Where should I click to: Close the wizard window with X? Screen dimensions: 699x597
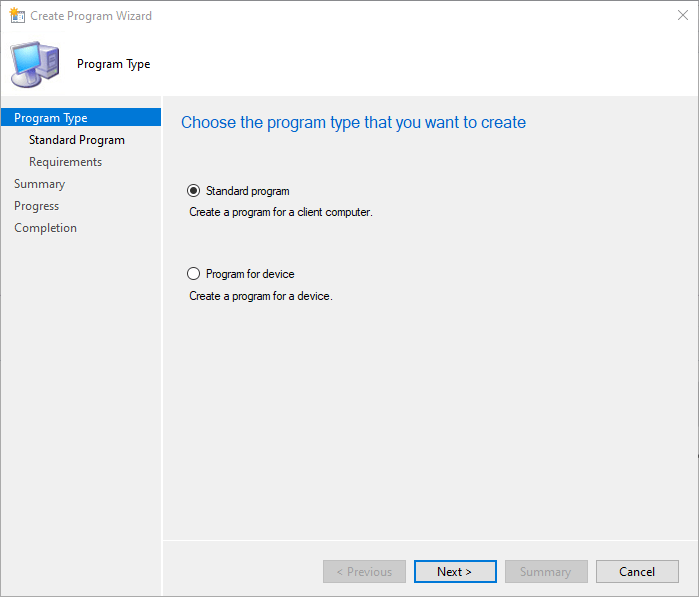click(683, 15)
